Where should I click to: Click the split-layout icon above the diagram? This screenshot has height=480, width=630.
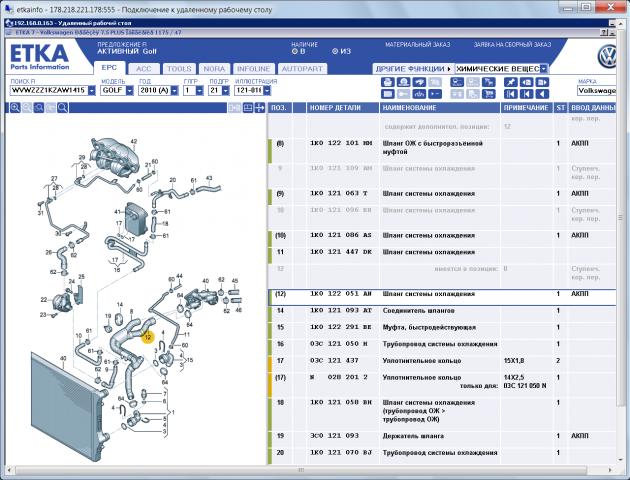coord(248,108)
